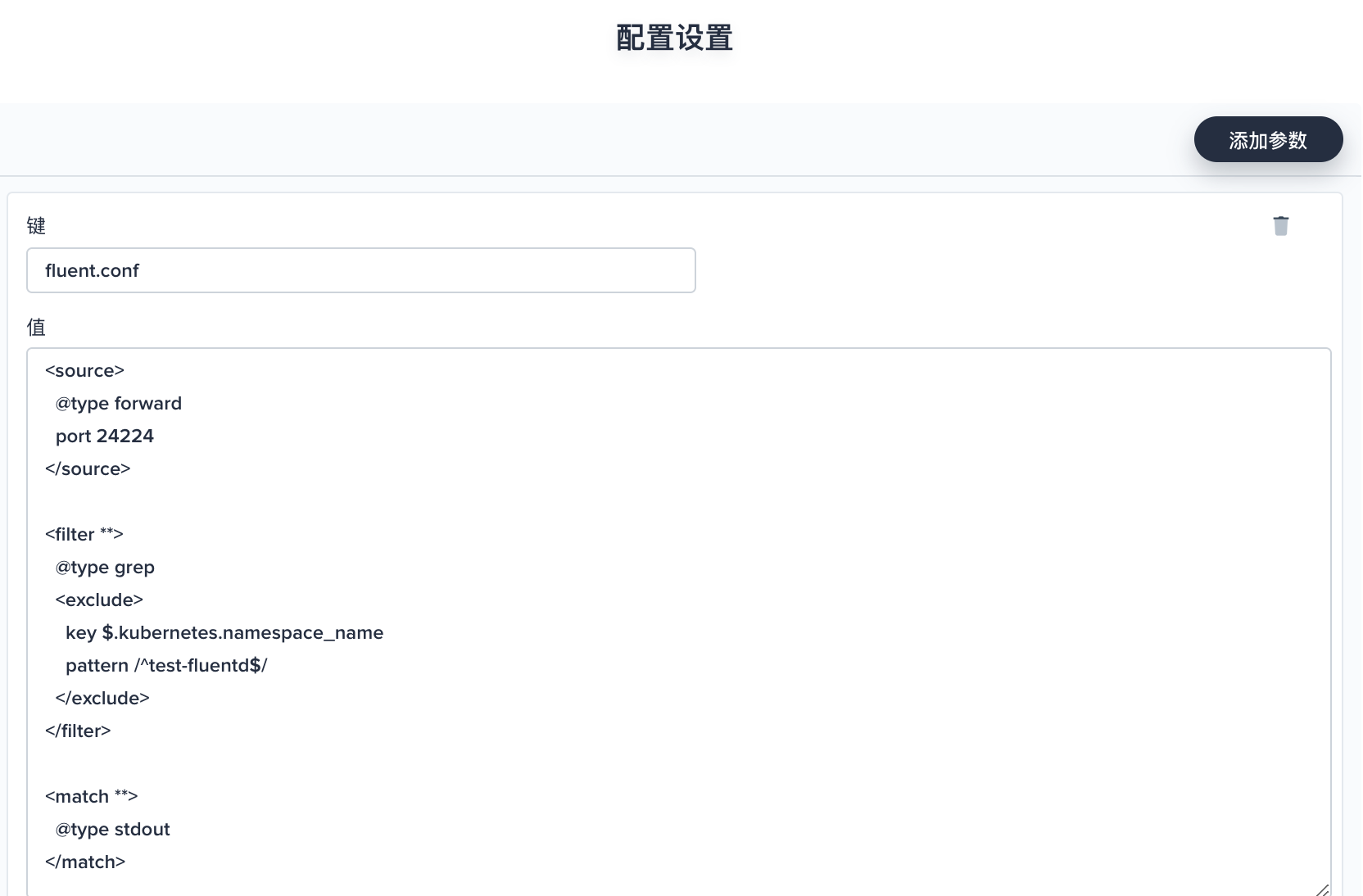Delete the fluent.conf parameter with trash icon
Viewport: 1363px width, 896px height.
[1281, 225]
